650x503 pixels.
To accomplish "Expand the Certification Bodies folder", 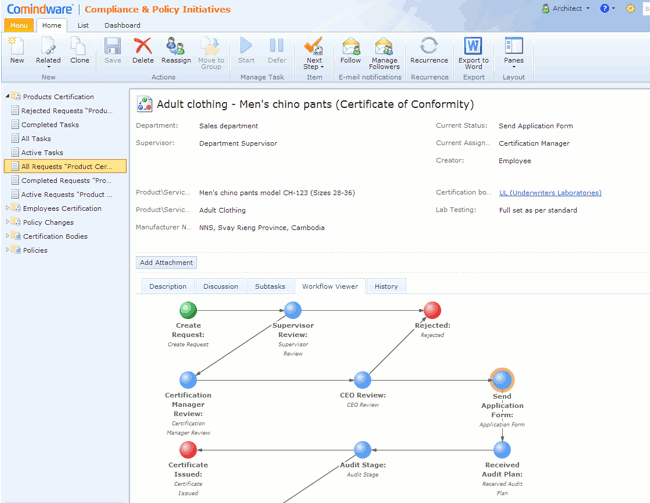I will (x=7, y=236).
